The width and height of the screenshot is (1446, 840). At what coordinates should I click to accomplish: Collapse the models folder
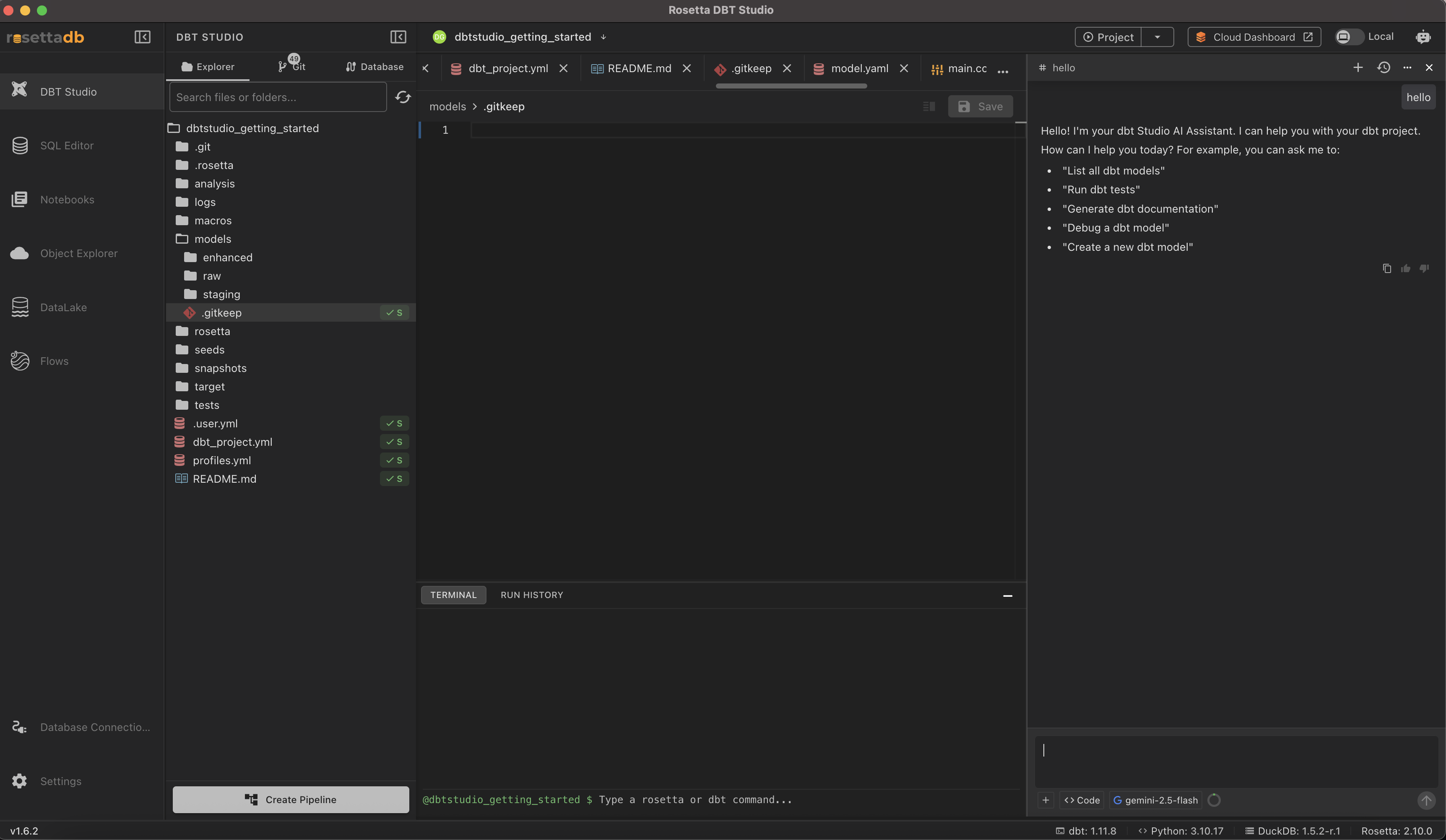[291, 239]
